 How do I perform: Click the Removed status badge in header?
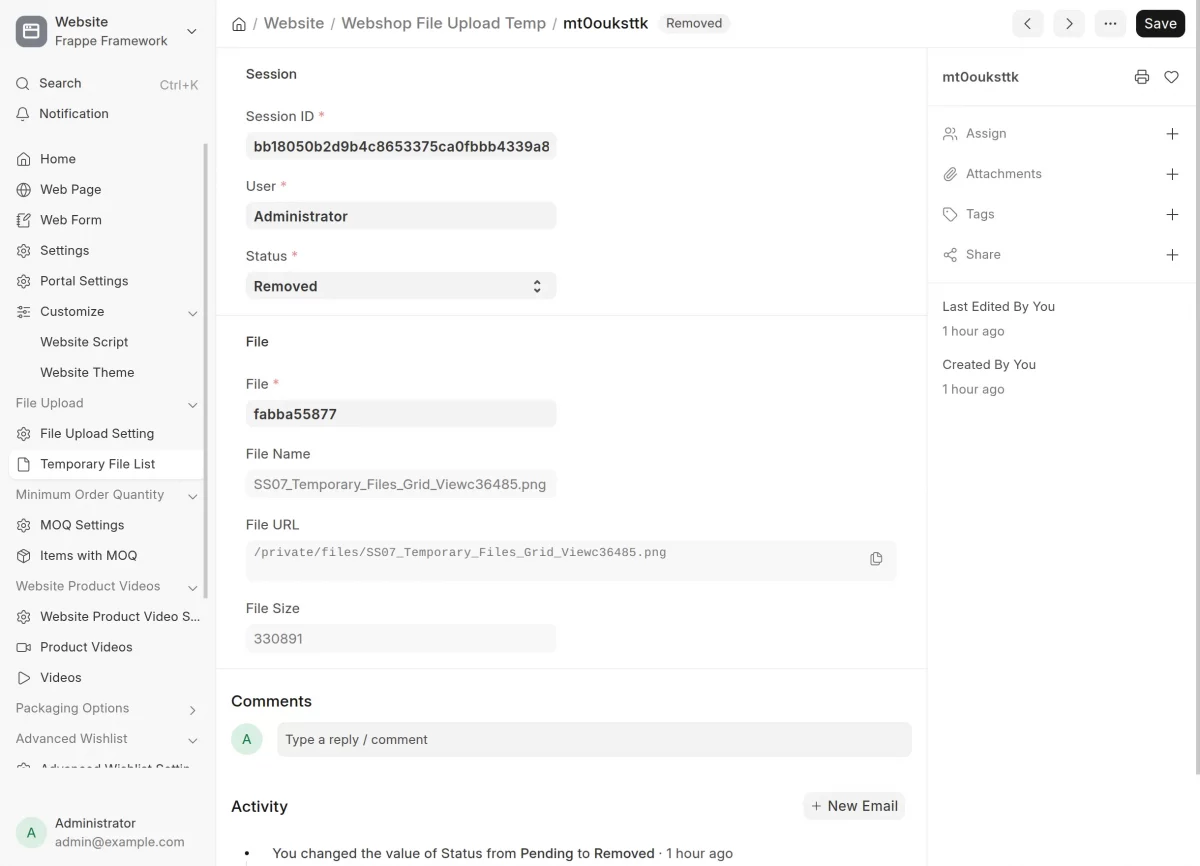pos(694,23)
